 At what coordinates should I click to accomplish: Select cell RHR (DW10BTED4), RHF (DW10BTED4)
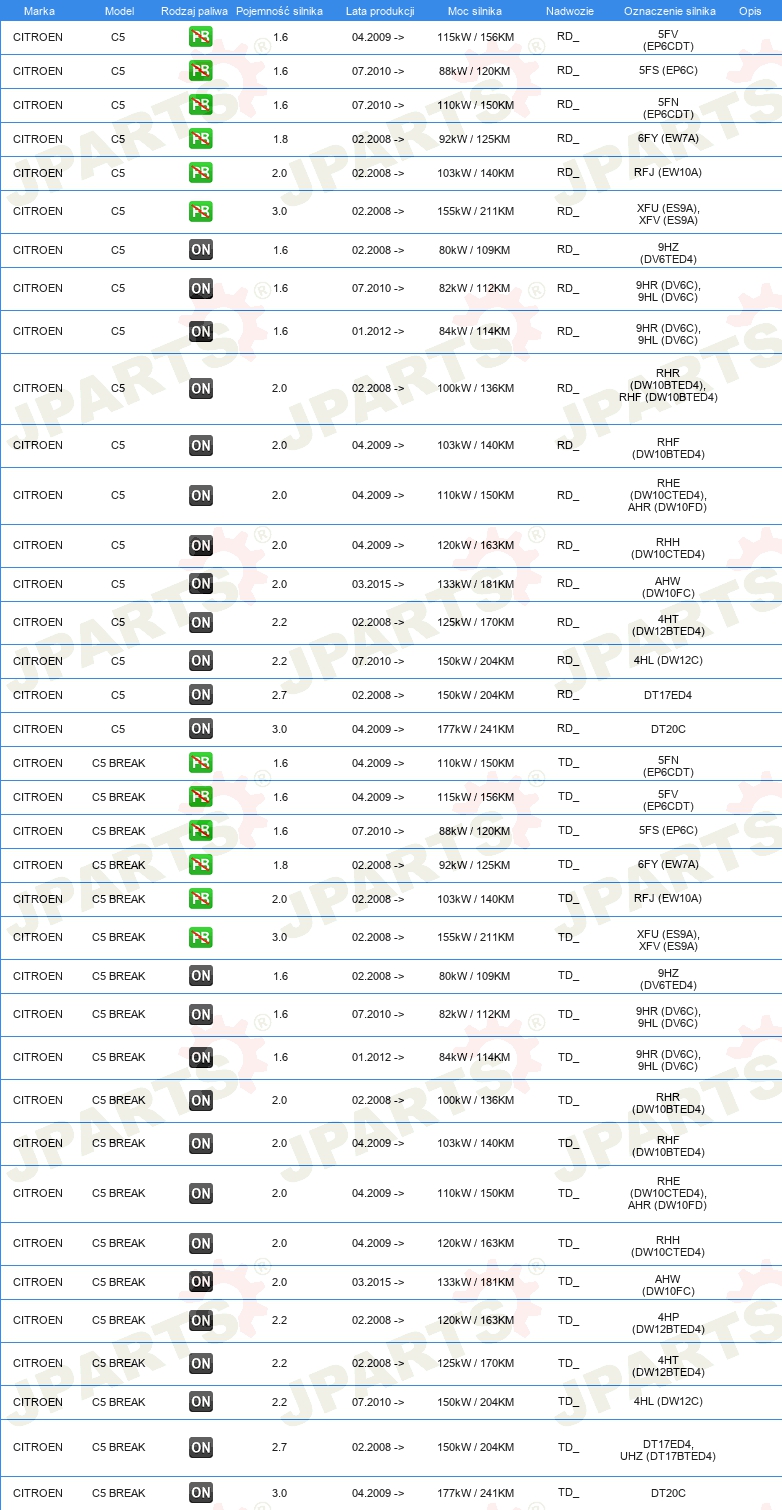pyautogui.click(x=668, y=385)
